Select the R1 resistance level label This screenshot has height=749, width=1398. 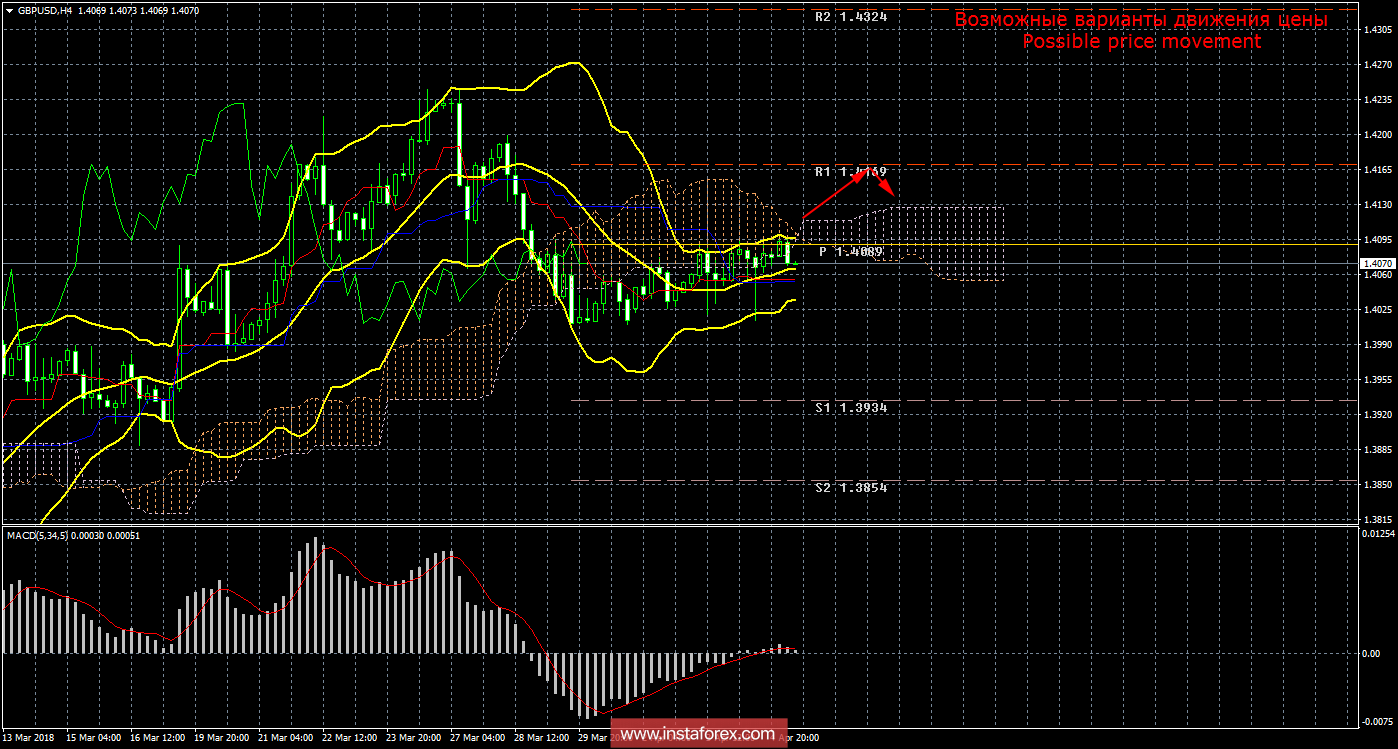coord(850,172)
